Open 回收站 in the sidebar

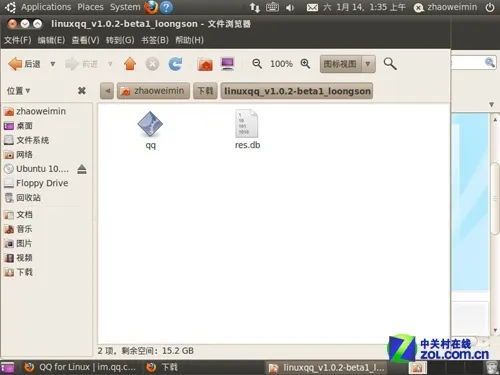pos(22,198)
